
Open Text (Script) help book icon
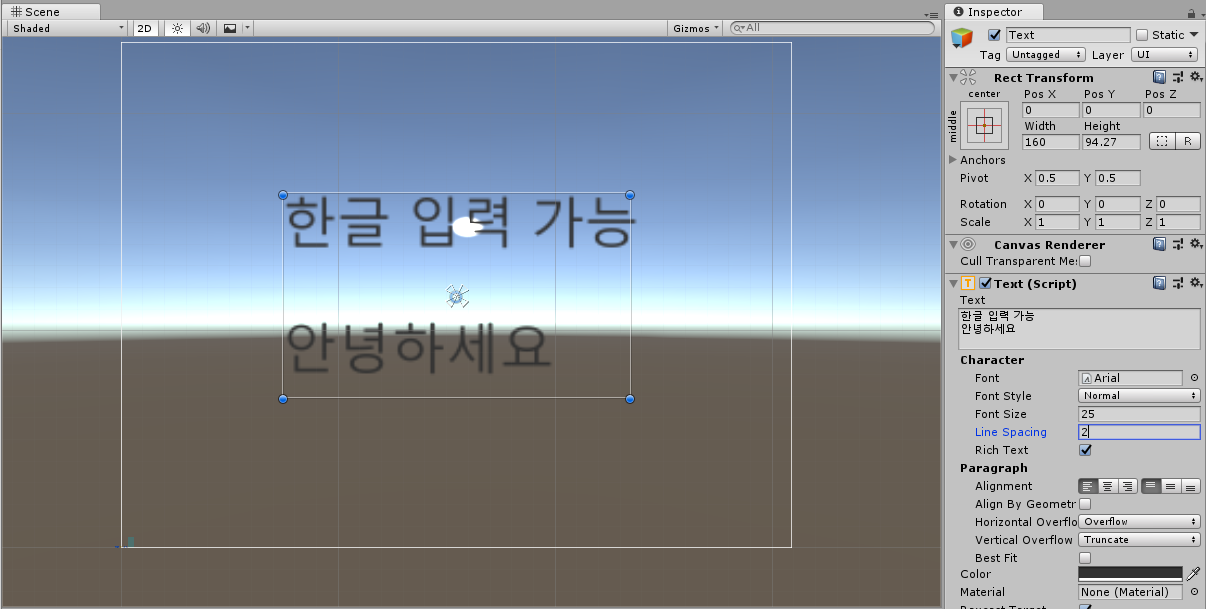pos(1159,283)
